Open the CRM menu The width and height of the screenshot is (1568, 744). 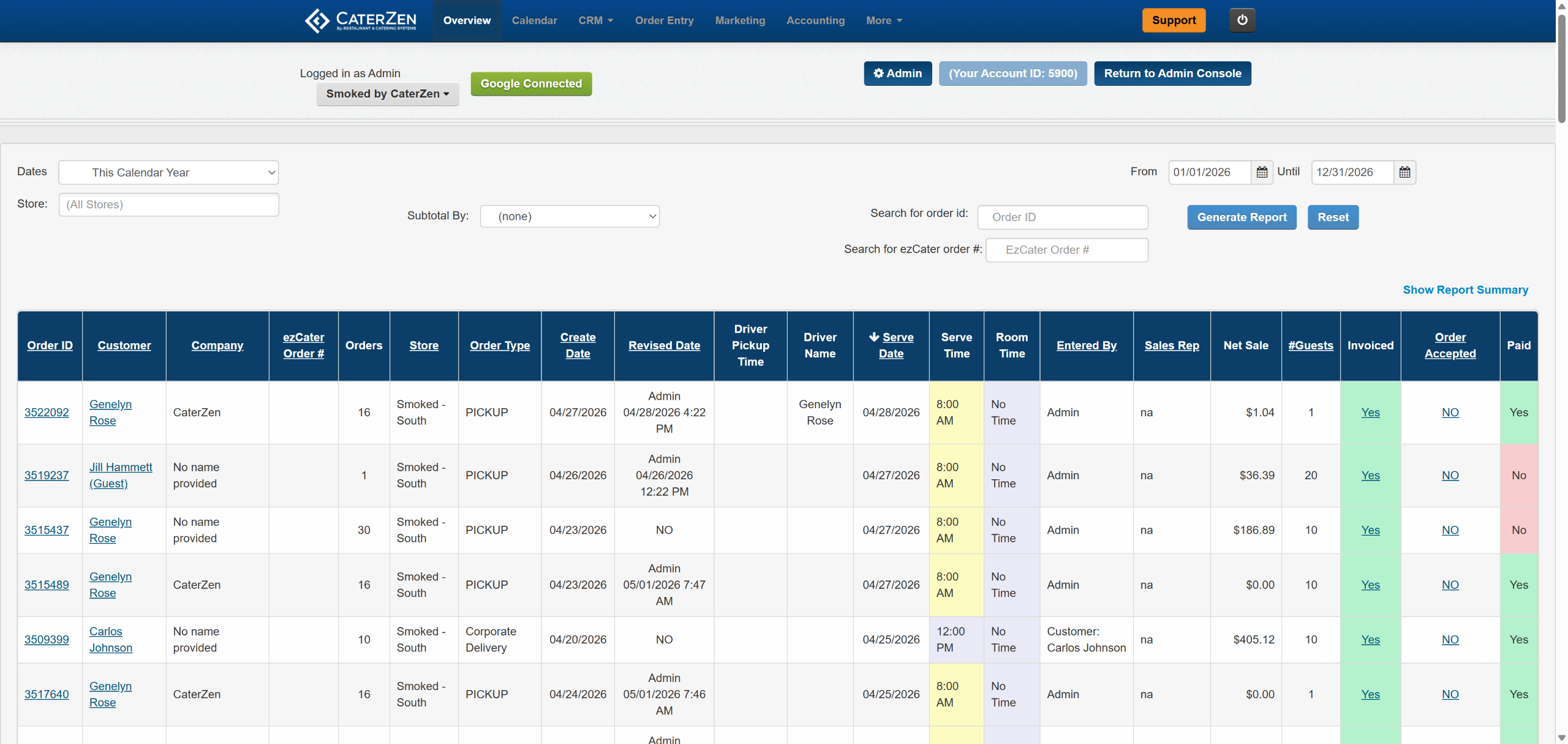[595, 20]
